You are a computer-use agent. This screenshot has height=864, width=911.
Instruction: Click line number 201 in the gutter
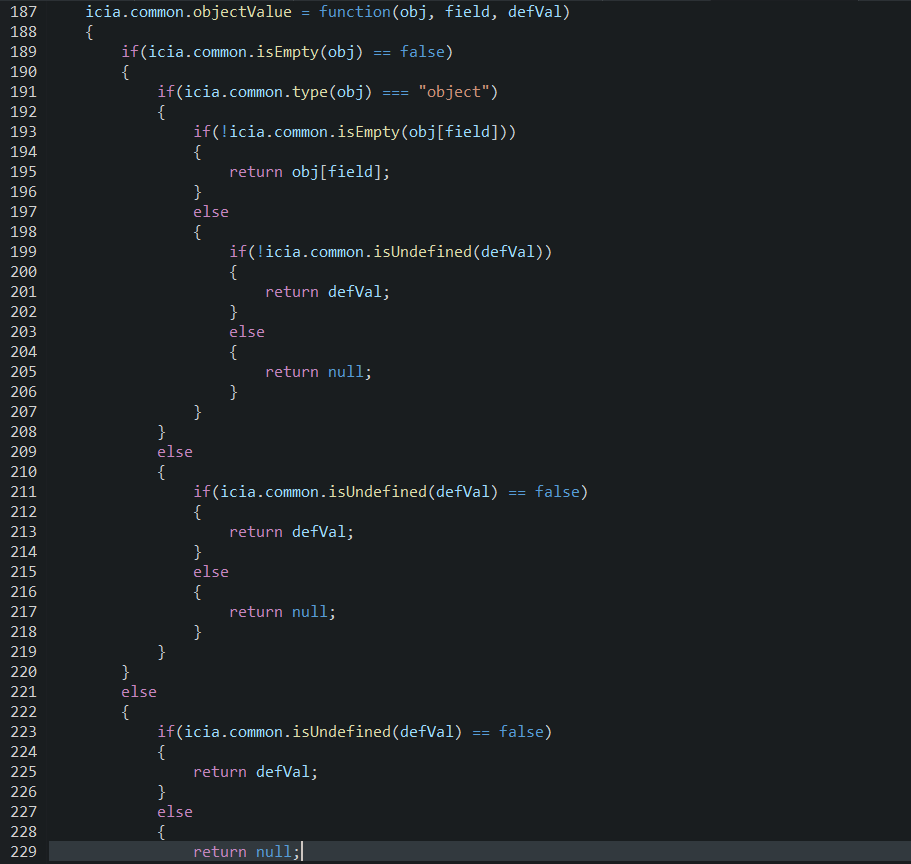point(23,292)
